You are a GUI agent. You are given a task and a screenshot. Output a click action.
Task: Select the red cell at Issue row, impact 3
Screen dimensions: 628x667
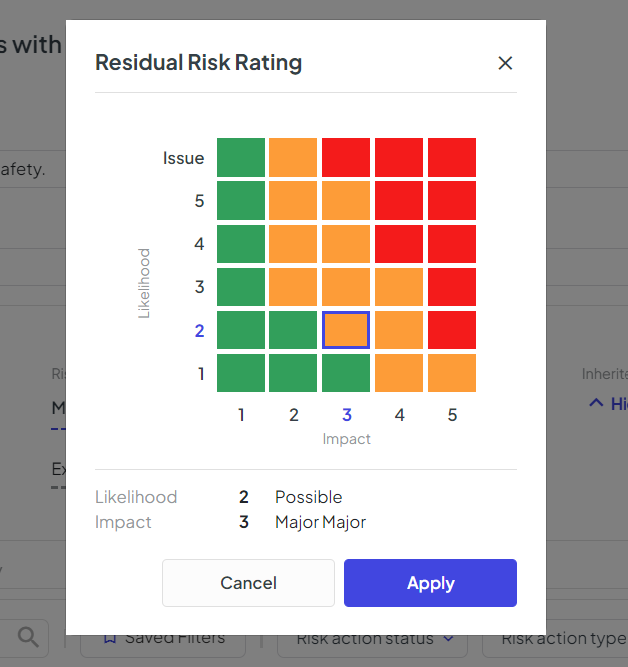[x=346, y=157]
